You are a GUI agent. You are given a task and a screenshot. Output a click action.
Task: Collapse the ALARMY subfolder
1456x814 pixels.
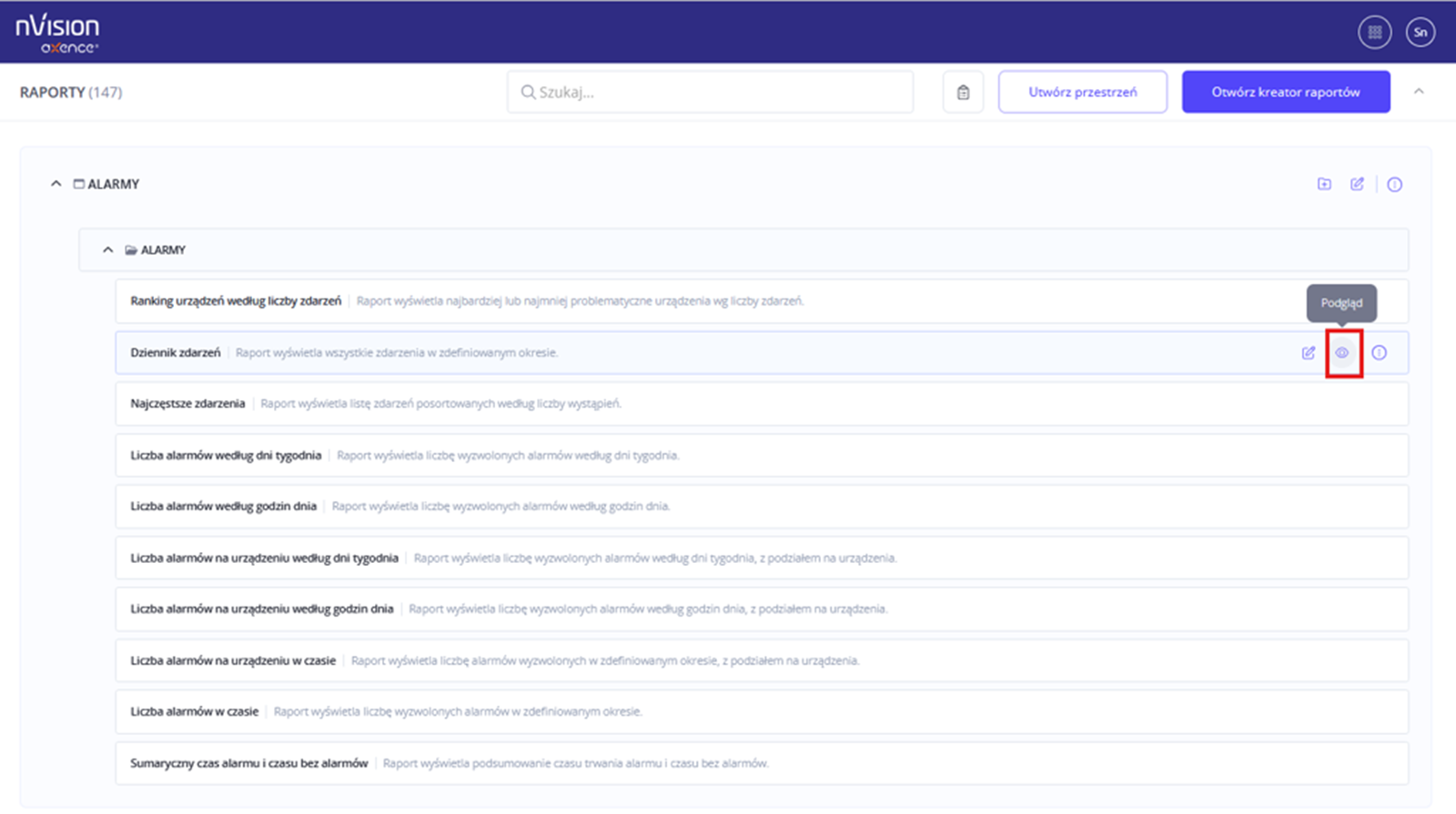pyautogui.click(x=108, y=250)
